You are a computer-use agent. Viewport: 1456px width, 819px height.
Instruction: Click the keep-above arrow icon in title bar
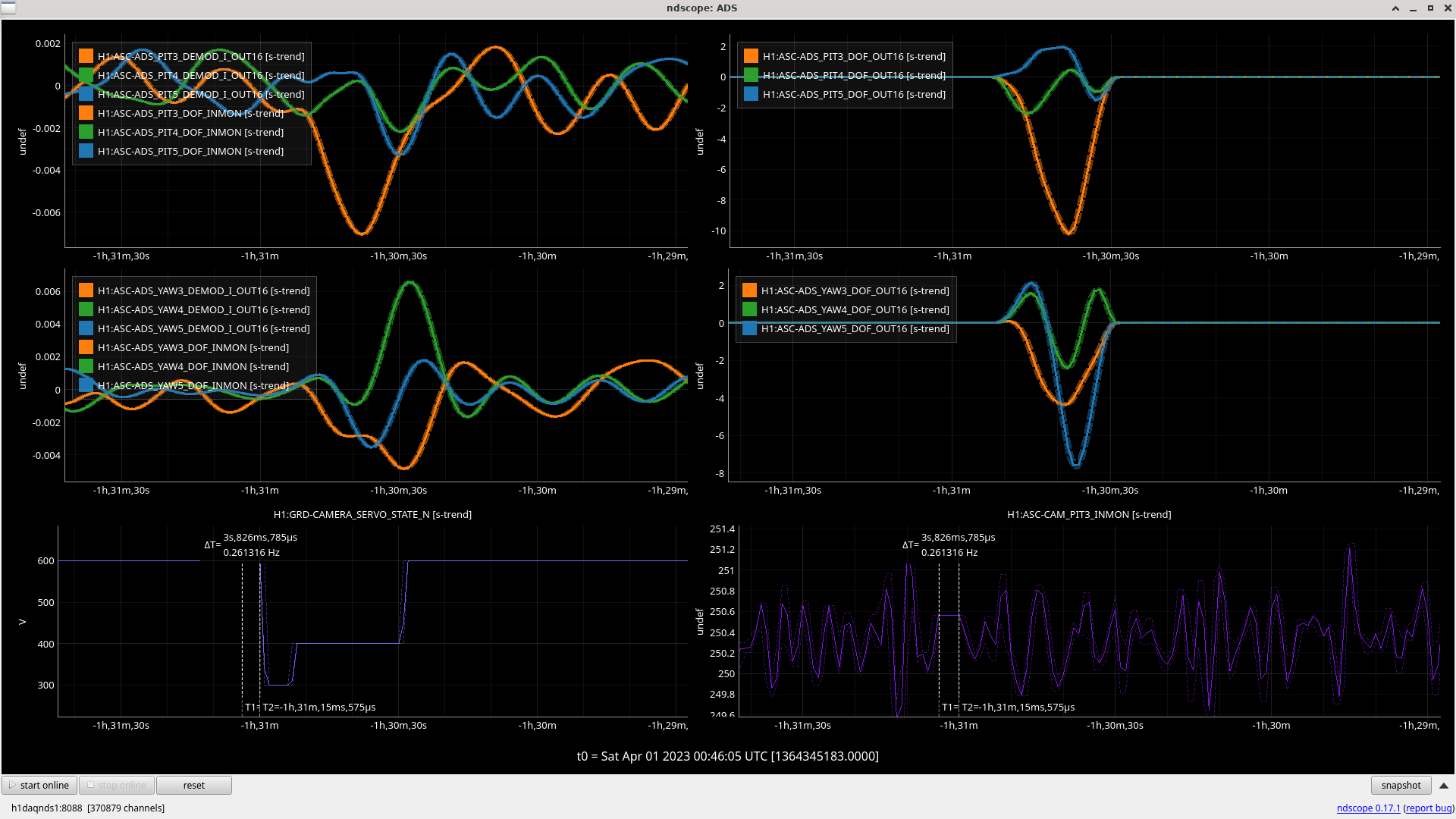[x=1395, y=8]
